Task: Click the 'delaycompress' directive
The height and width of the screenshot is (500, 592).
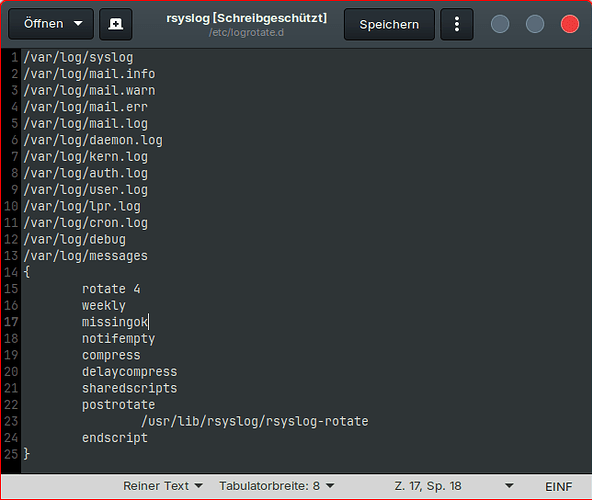Action: click(130, 372)
